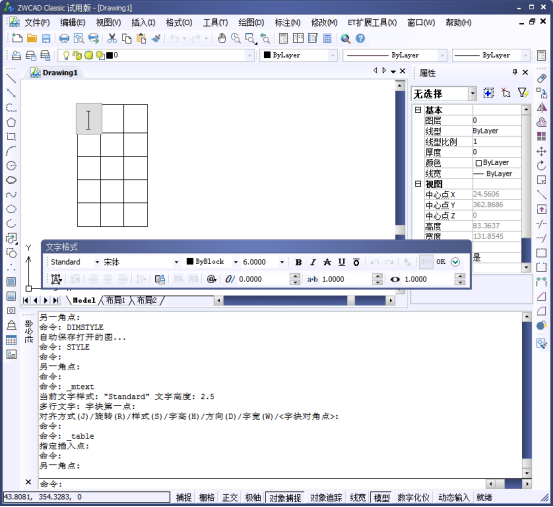Click the Quick Select icon in properties panel

point(523,93)
